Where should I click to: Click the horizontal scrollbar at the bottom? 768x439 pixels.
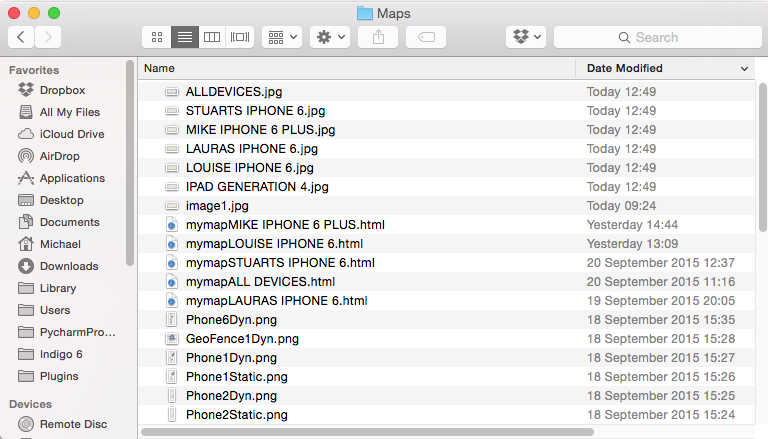pyautogui.click(x=367, y=432)
